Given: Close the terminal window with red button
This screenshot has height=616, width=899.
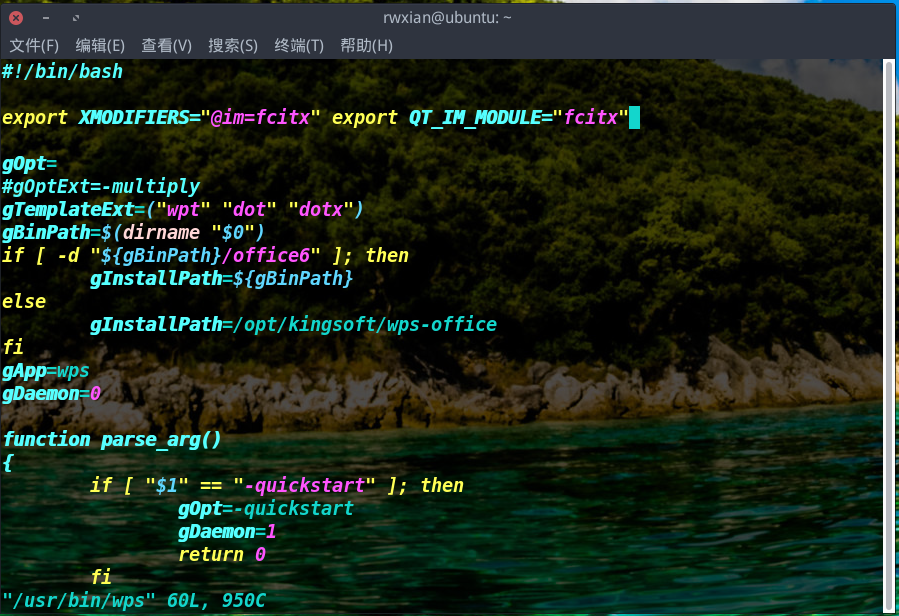Looking at the screenshot, I should [17, 18].
